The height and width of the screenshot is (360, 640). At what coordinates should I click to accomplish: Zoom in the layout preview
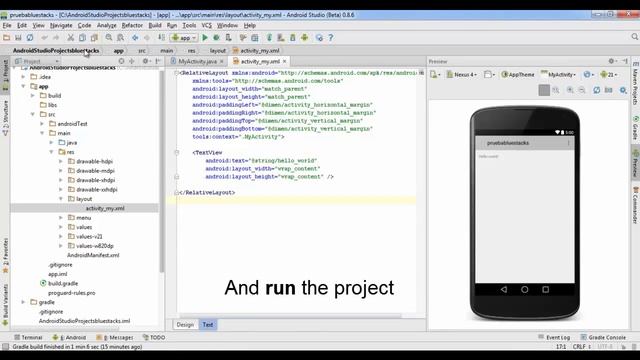pyautogui.click(x=570, y=90)
